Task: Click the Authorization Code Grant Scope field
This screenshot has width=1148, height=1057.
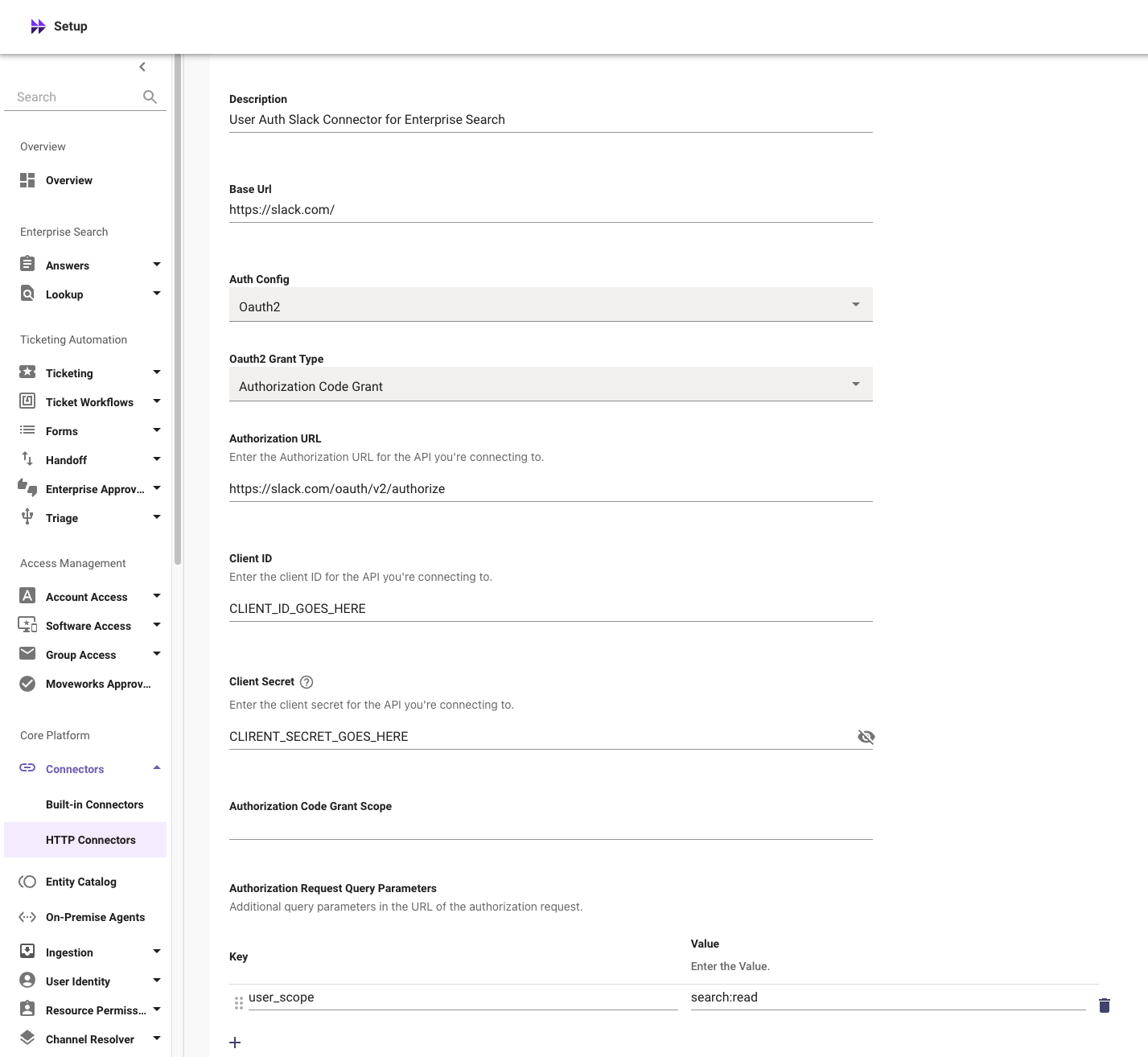Action: coord(551,827)
